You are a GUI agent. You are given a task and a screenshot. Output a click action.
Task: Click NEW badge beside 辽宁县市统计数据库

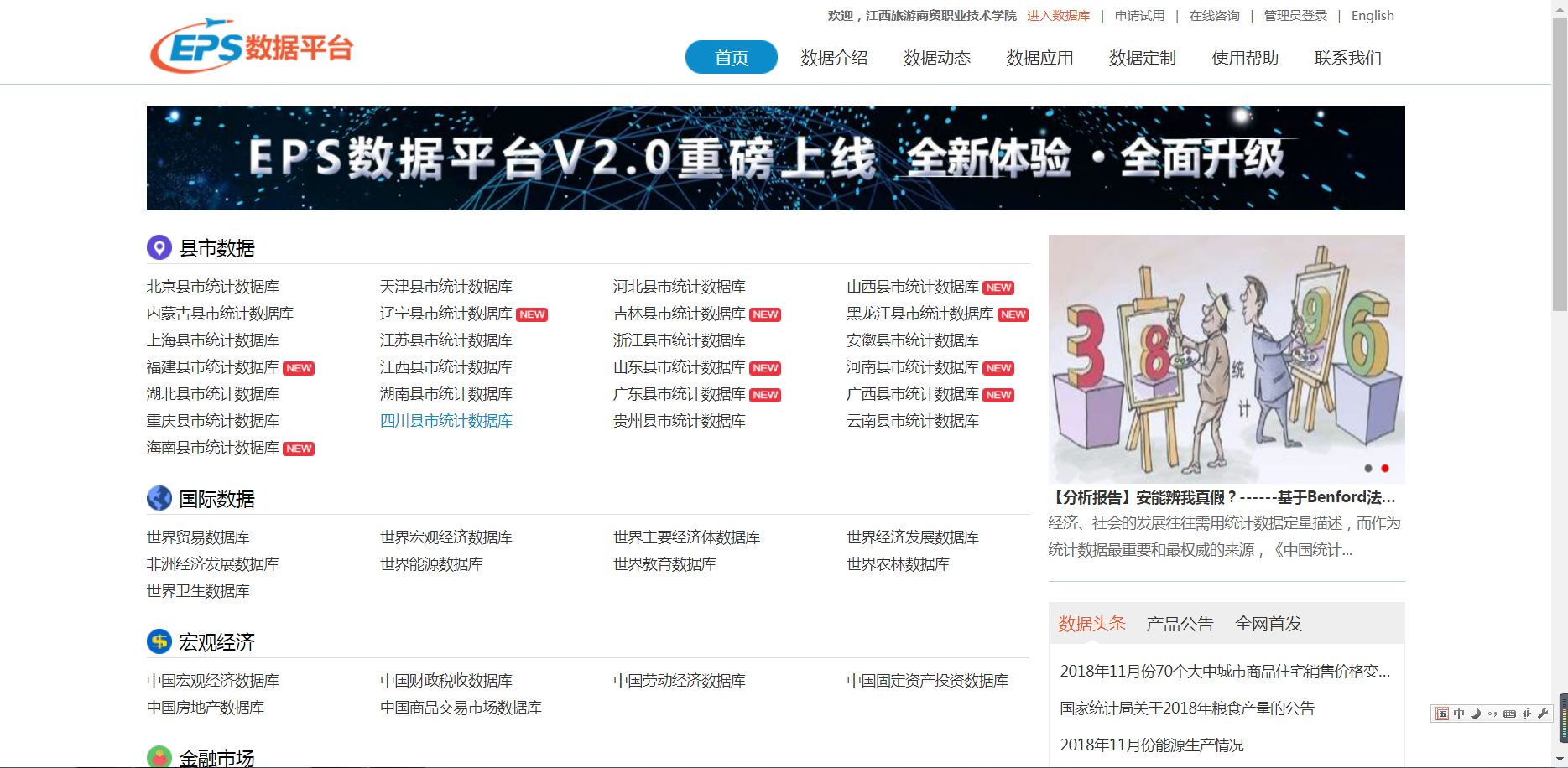click(532, 314)
